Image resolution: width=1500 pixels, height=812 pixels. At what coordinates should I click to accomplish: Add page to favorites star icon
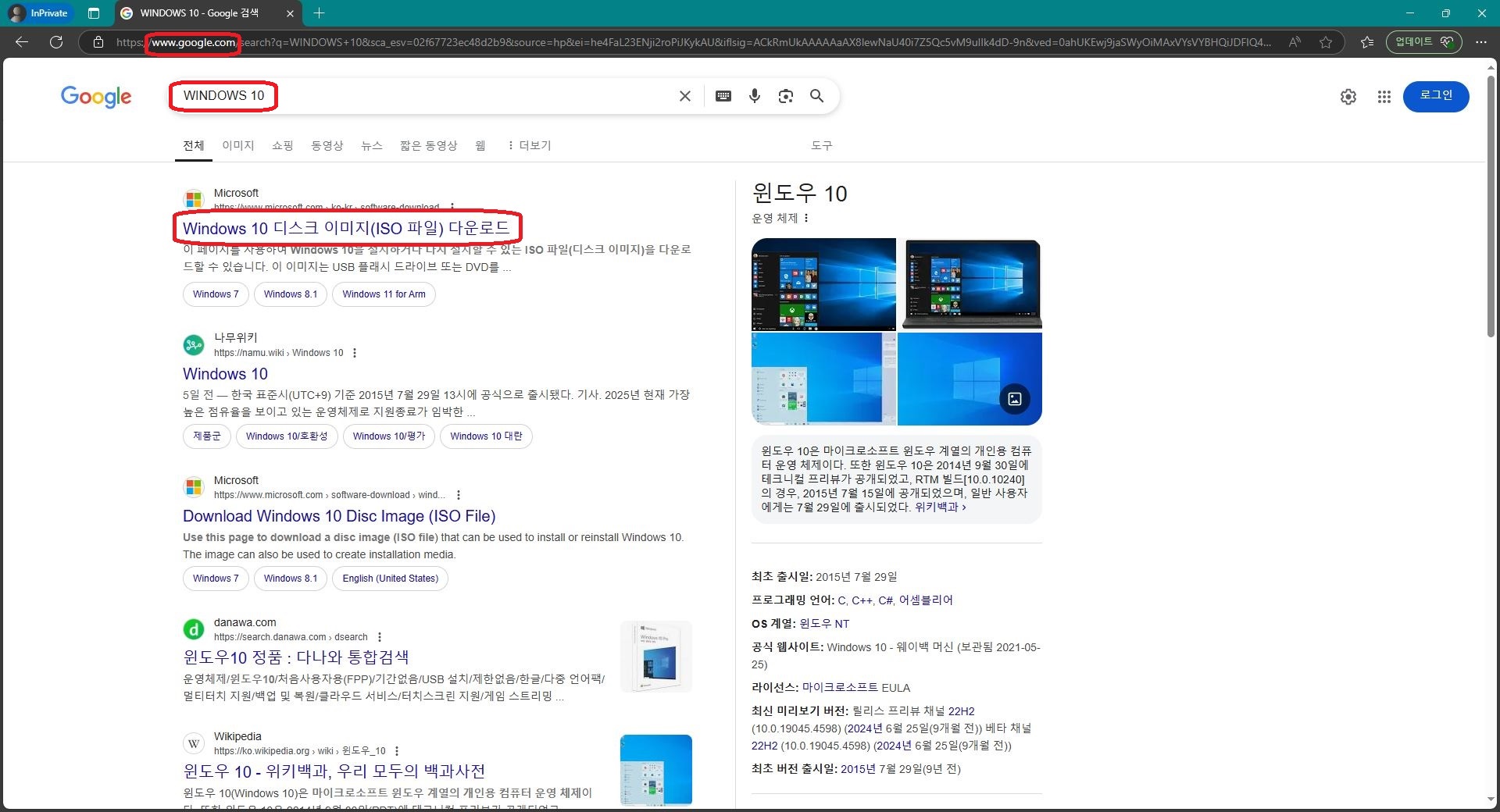pos(1326,42)
